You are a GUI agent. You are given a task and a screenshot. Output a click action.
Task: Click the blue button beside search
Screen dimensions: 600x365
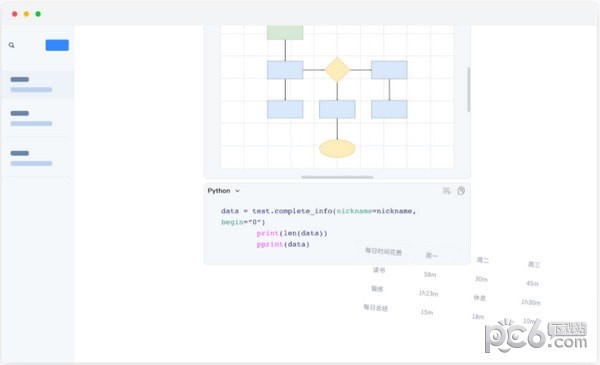point(57,45)
